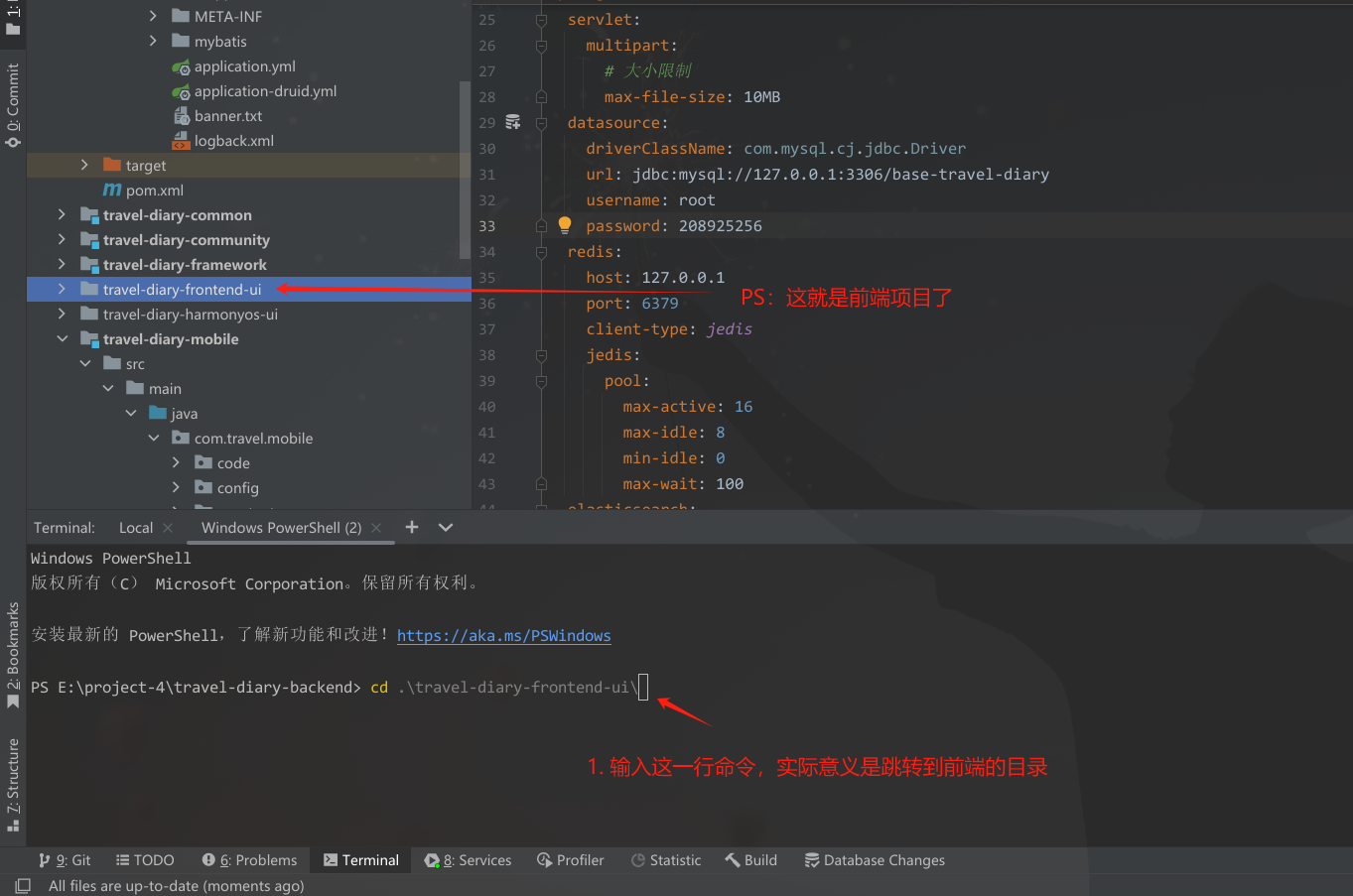
Task: Expand the mybatis folder
Action: pos(153,41)
